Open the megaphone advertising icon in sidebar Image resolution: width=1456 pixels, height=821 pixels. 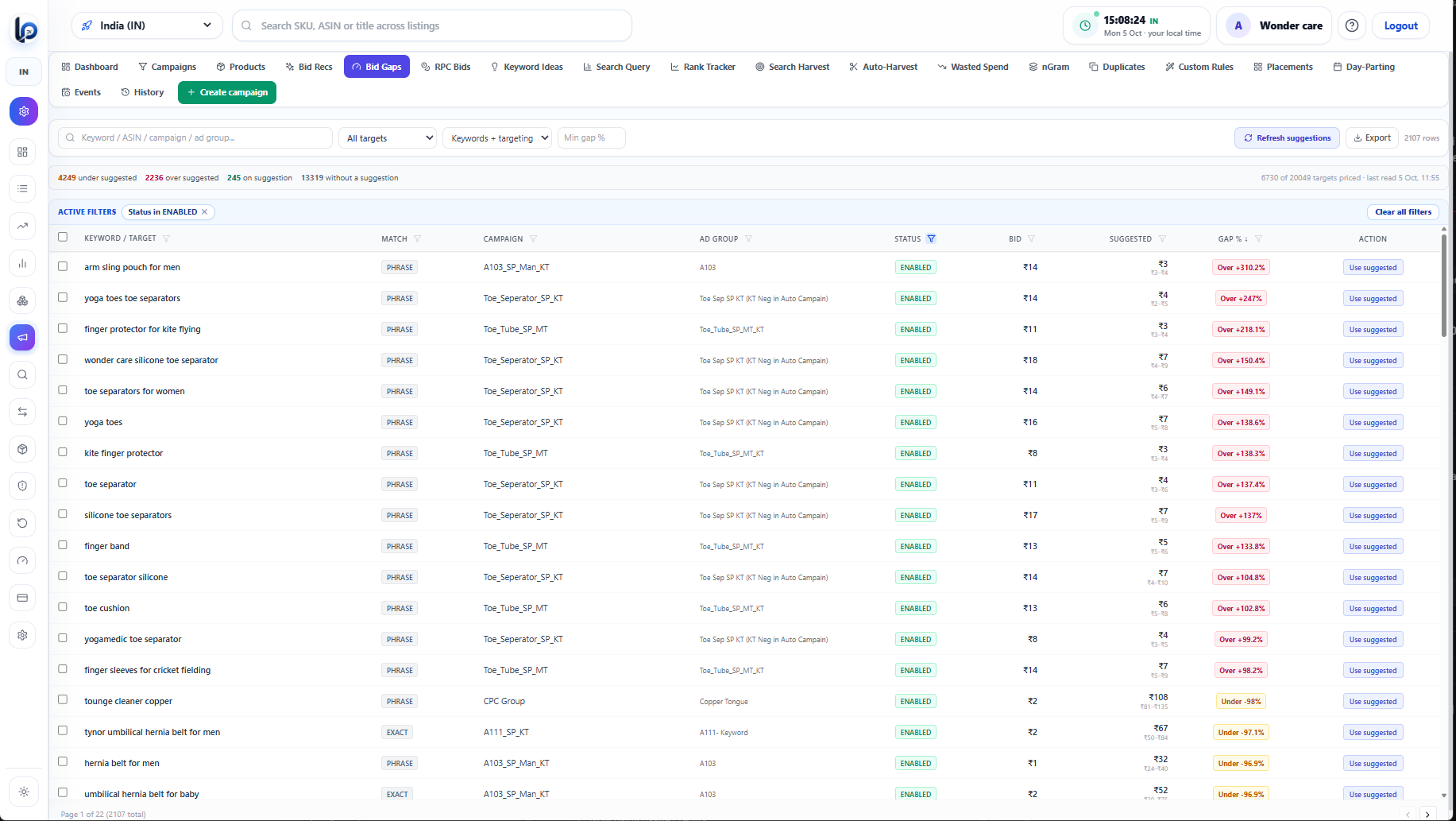(x=23, y=338)
